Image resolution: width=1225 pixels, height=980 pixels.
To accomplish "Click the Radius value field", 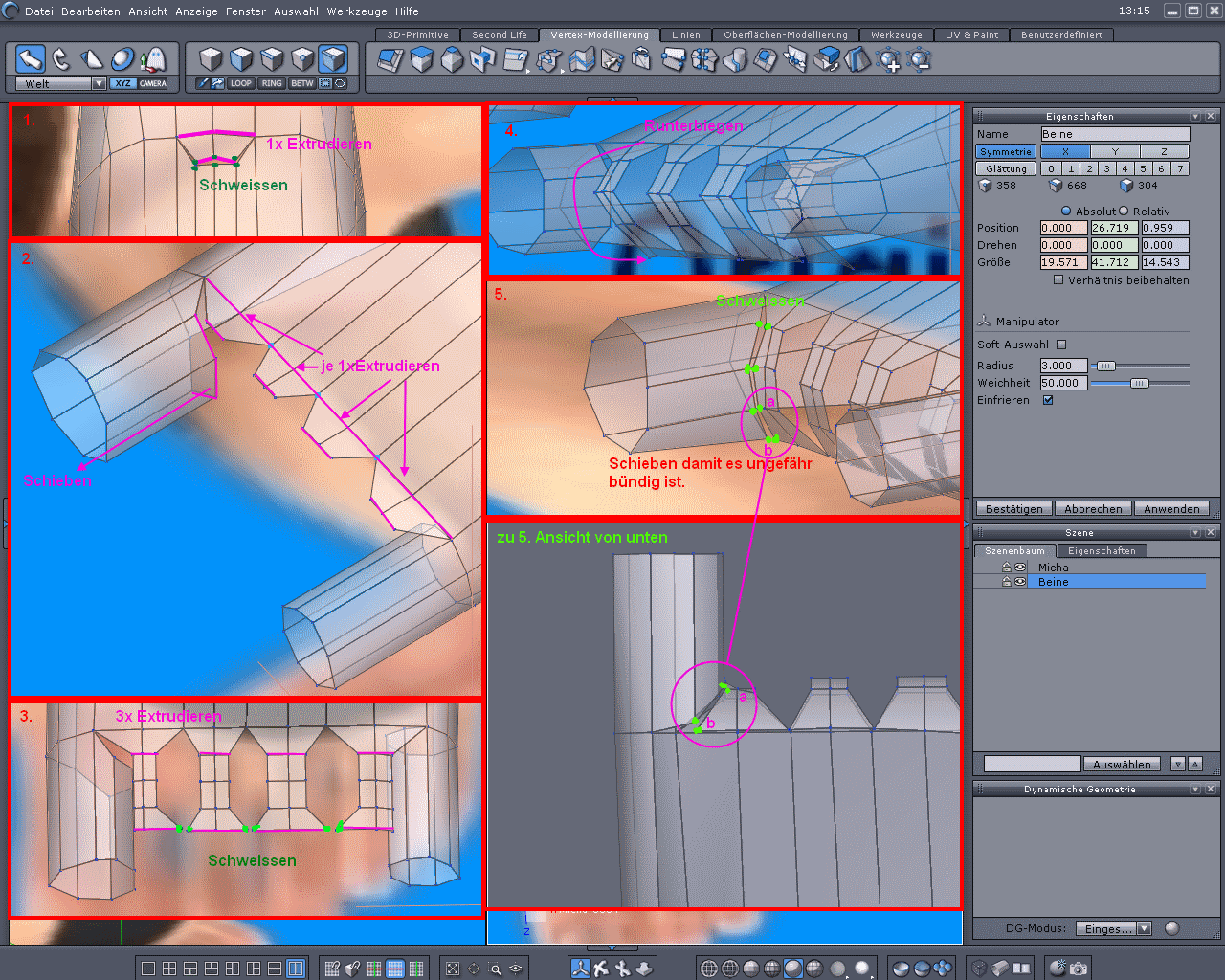I will click(x=1063, y=366).
